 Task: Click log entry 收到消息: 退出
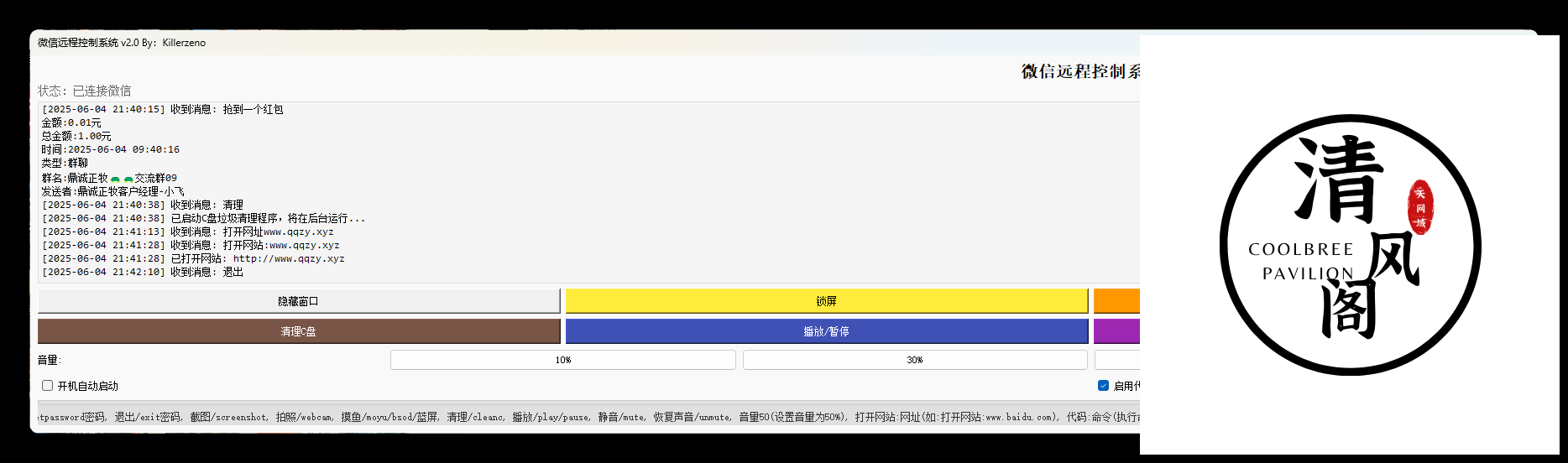click(143, 272)
